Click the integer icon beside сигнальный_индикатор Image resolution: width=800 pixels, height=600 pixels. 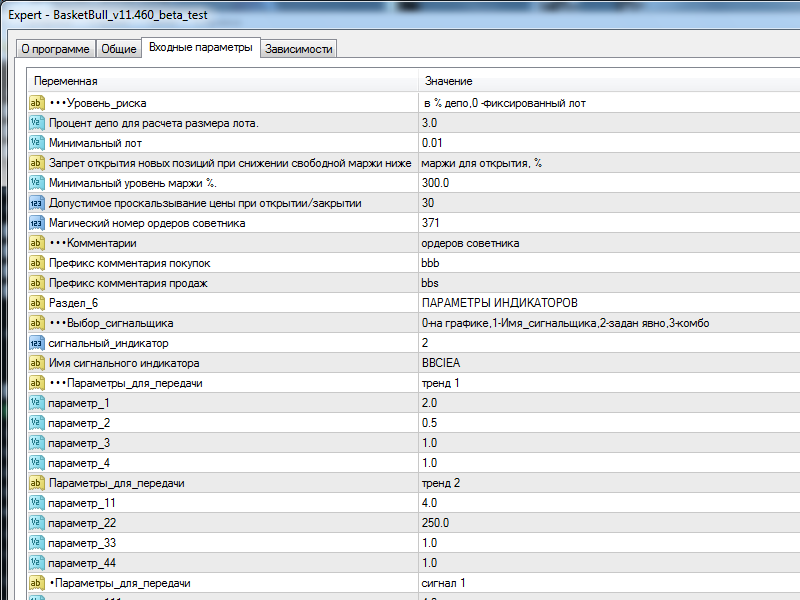click(36, 343)
